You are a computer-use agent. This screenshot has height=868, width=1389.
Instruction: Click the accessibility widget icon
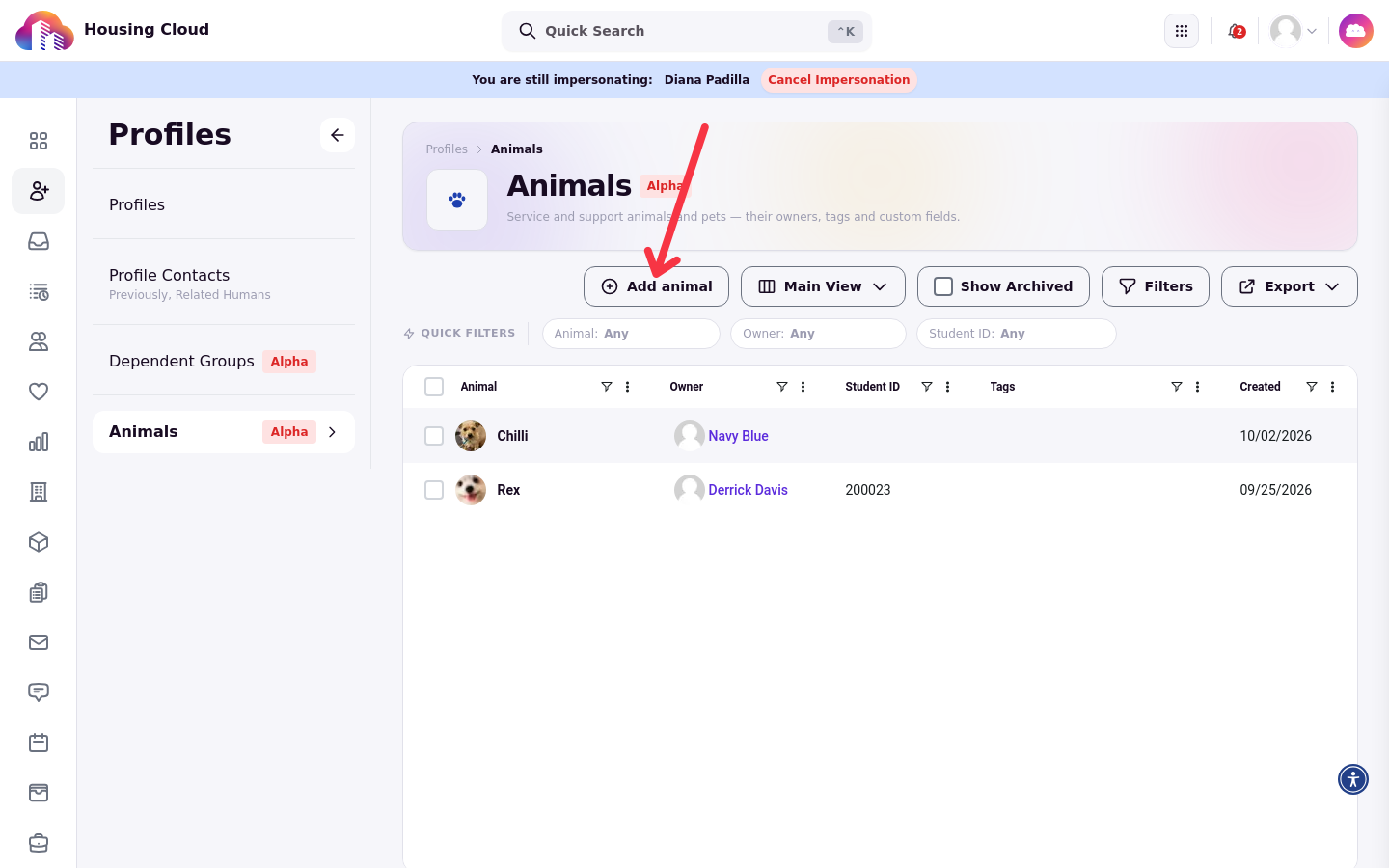(1353, 779)
